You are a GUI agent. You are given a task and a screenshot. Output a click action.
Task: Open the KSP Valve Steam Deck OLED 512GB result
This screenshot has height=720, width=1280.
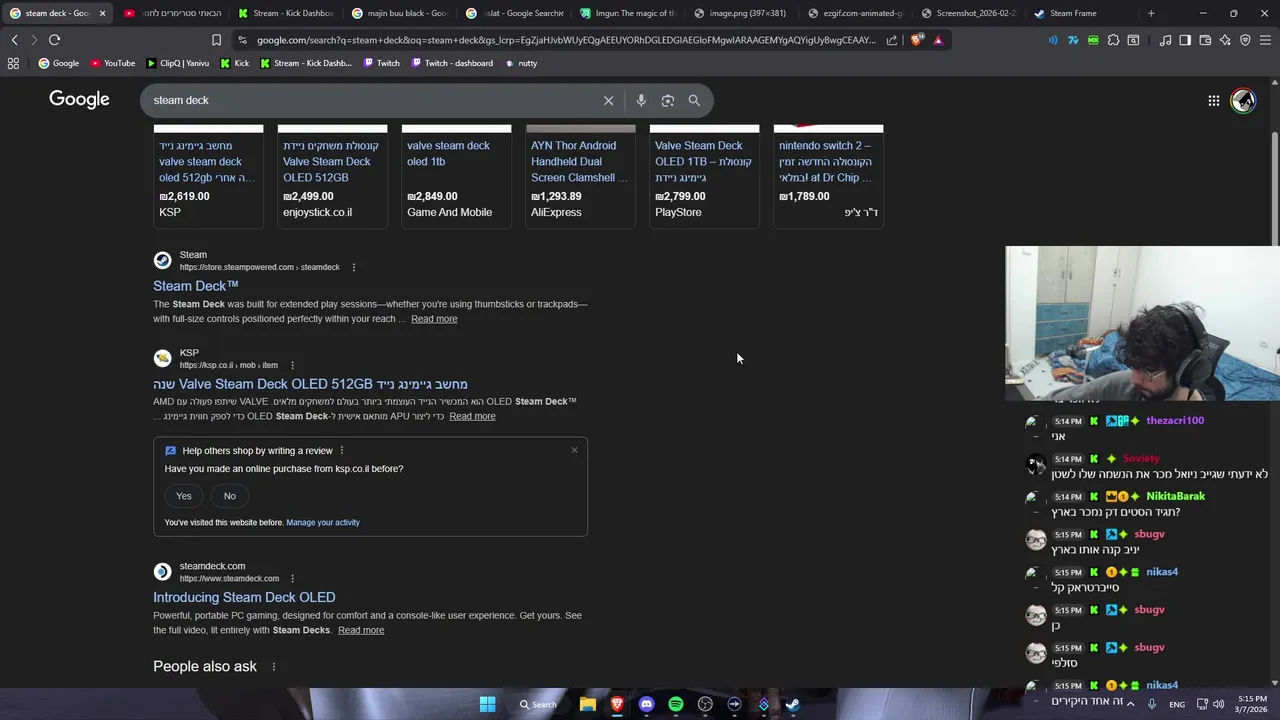tap(310, 384)
